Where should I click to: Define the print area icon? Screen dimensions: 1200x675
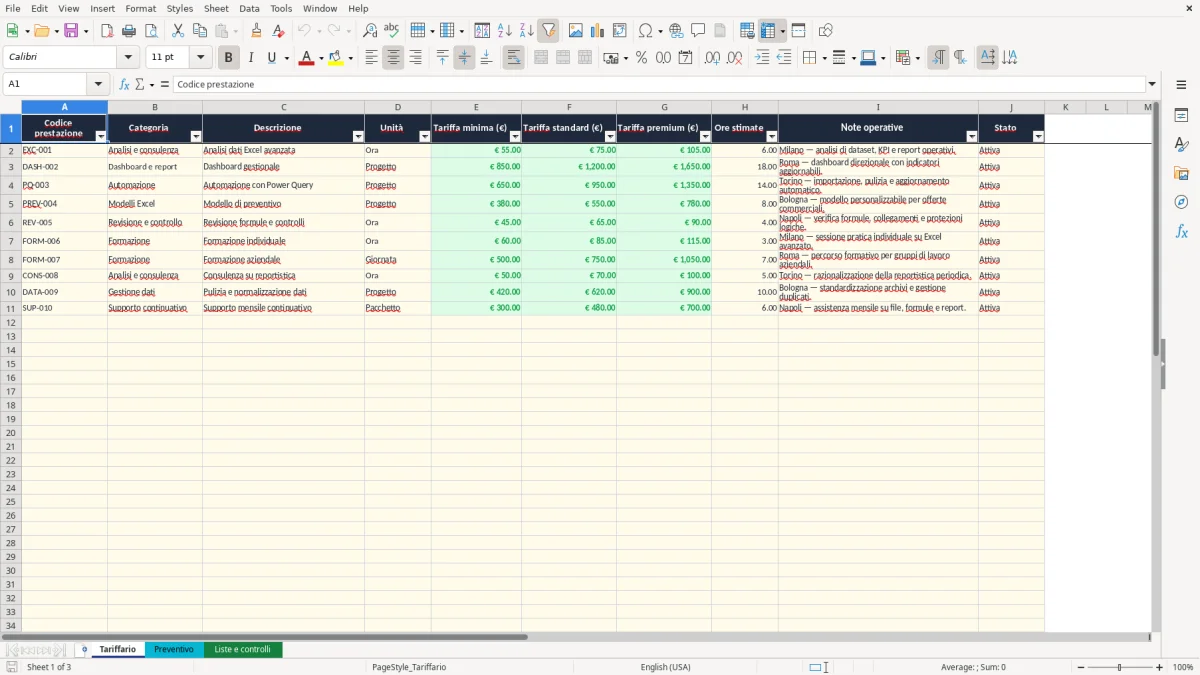[x=747, y=31]
